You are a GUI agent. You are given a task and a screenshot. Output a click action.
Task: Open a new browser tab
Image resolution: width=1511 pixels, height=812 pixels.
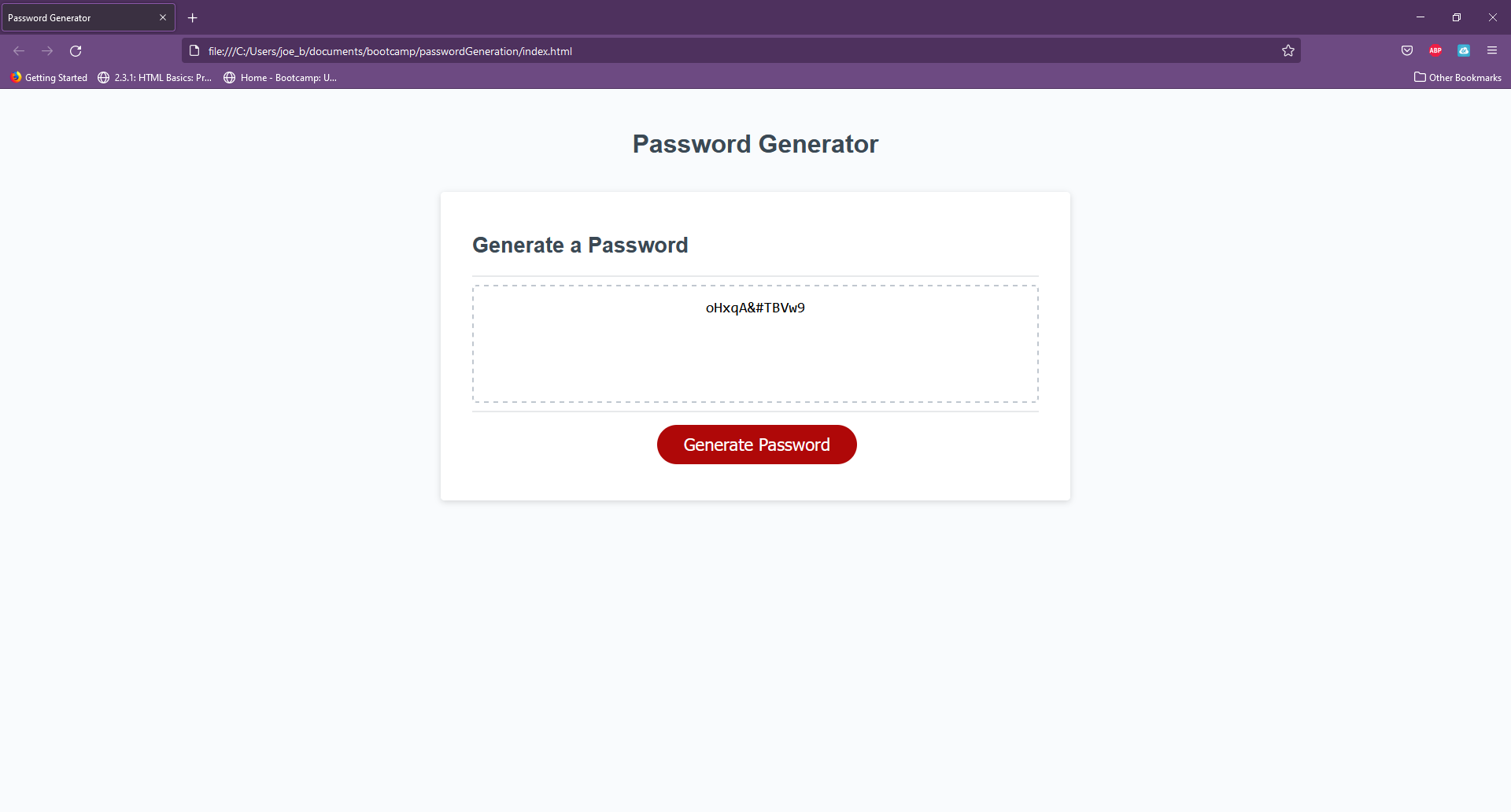(x=192, y=17)
